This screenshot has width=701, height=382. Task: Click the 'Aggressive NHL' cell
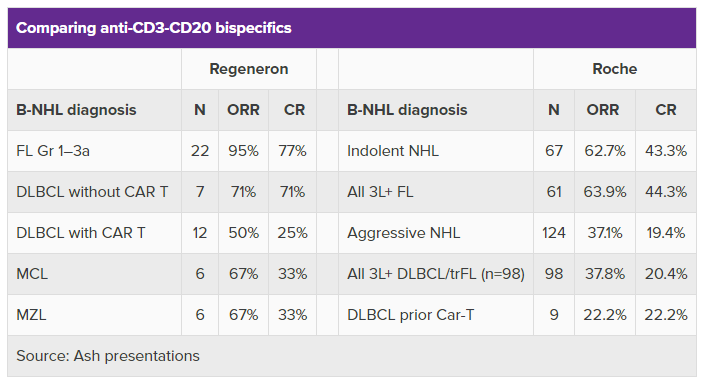(404, 233)
